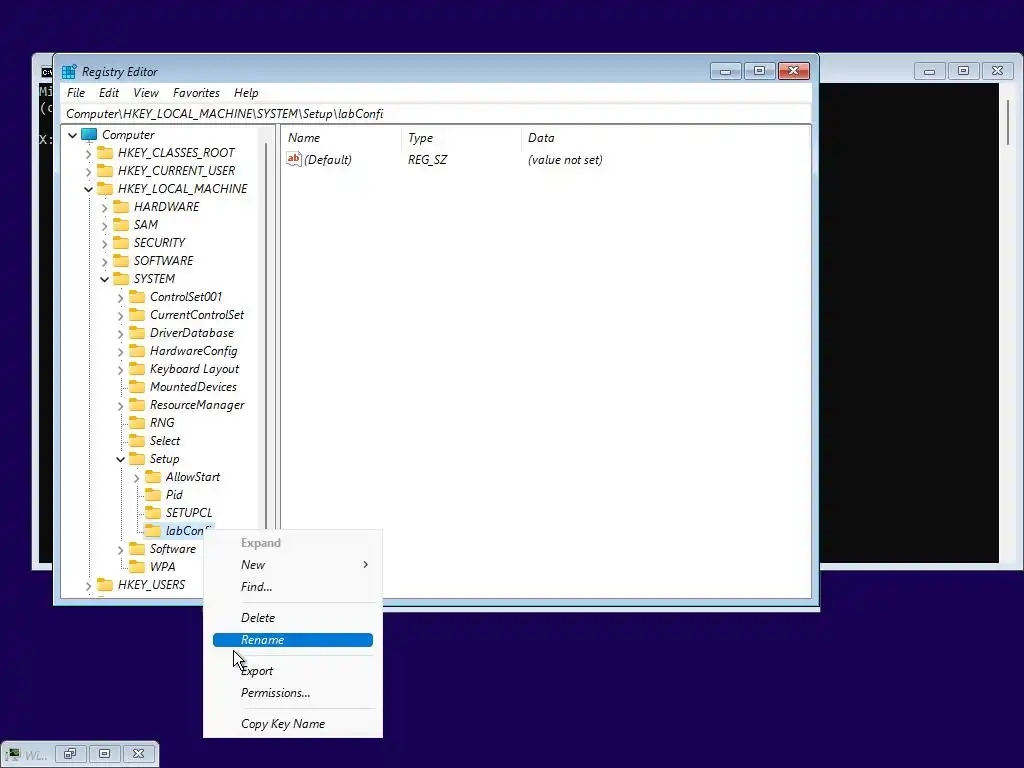
Task: Select the (Default) value row
Action: tap(444, 159)
